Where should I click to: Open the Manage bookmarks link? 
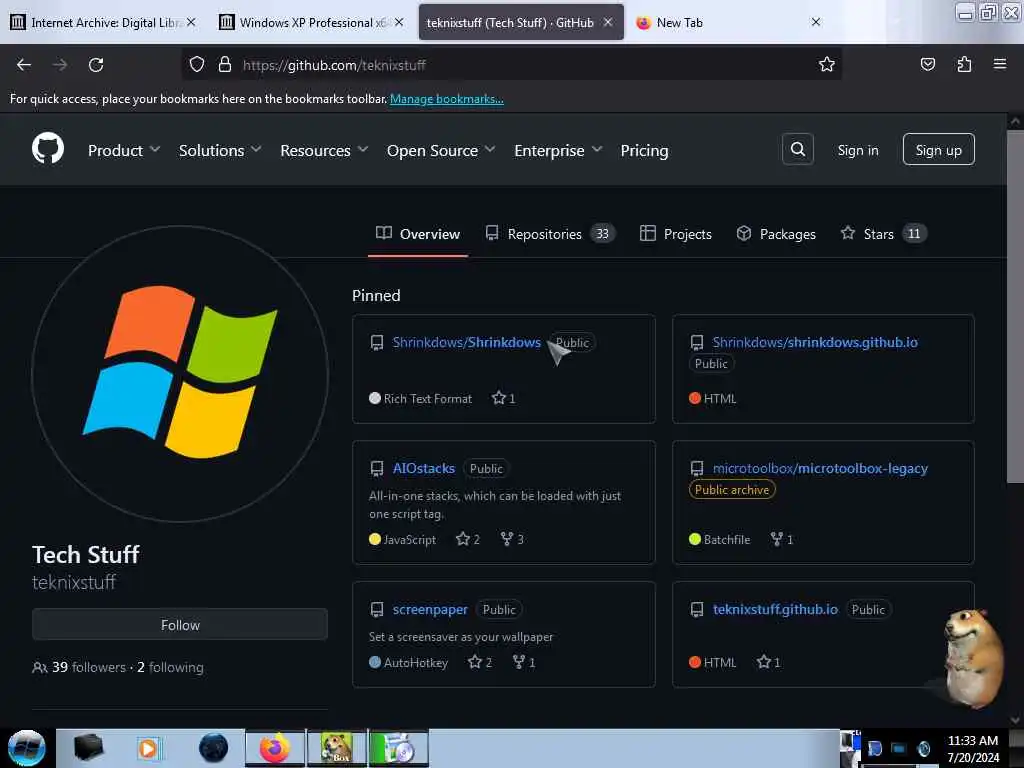coord(447,99)
